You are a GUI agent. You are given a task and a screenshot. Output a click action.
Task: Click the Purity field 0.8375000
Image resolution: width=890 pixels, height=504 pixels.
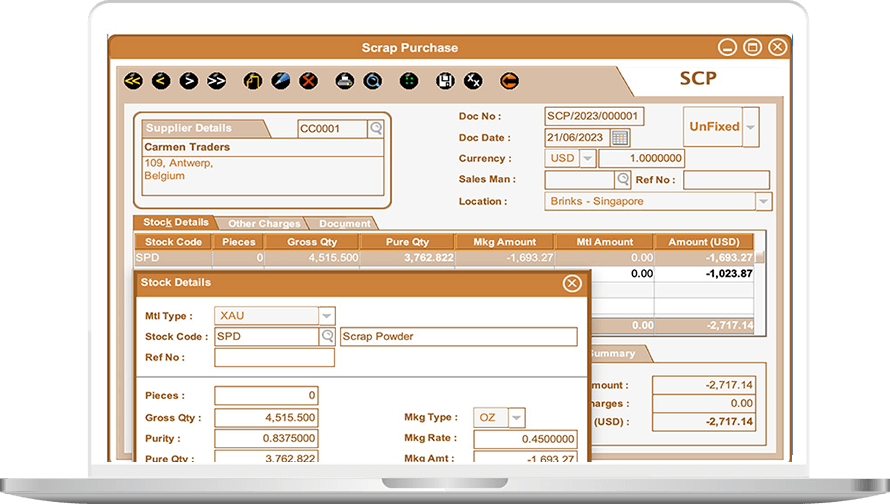click(x=266, y=439)
